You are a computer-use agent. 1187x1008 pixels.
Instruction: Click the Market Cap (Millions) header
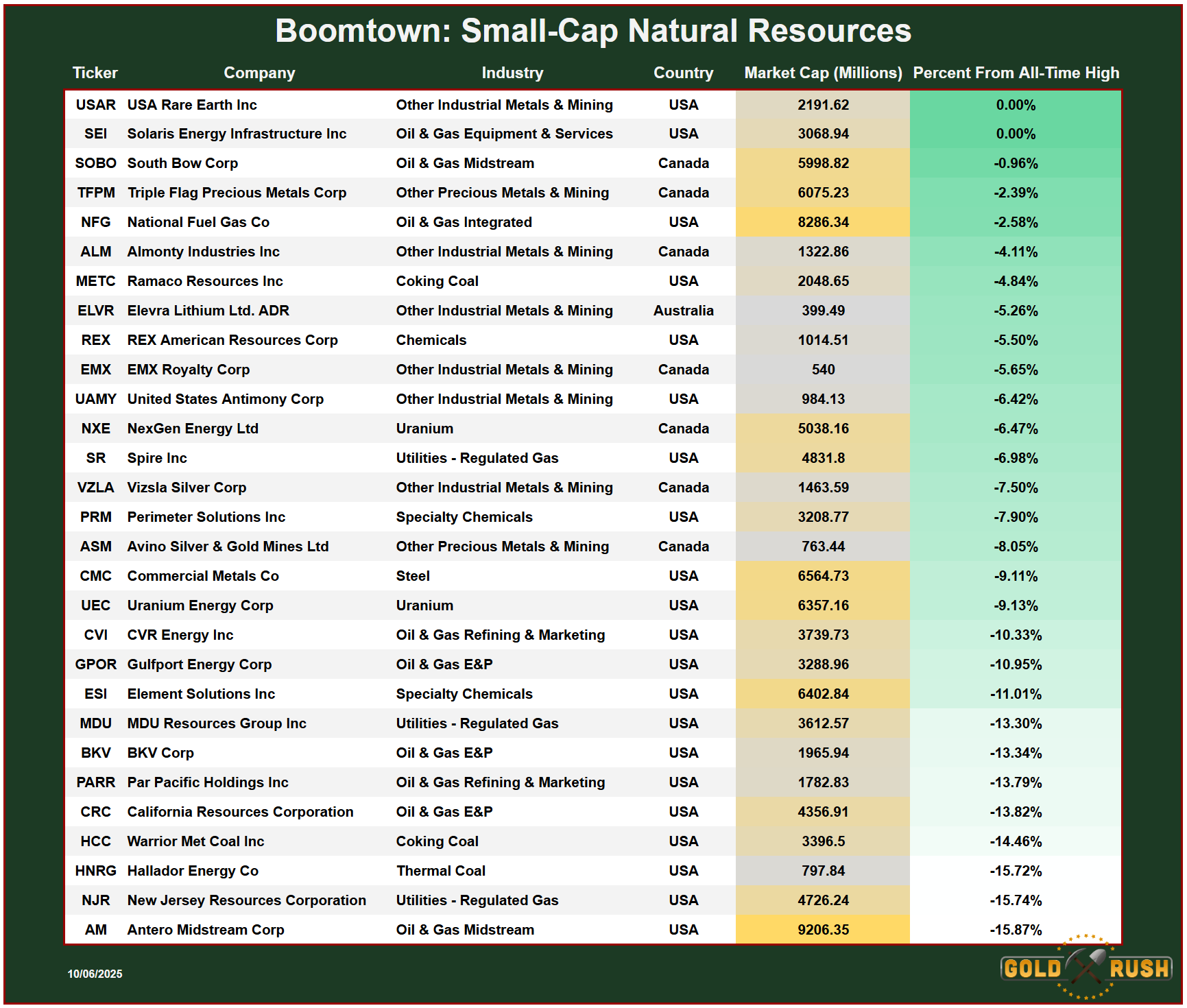pos(823,73)
